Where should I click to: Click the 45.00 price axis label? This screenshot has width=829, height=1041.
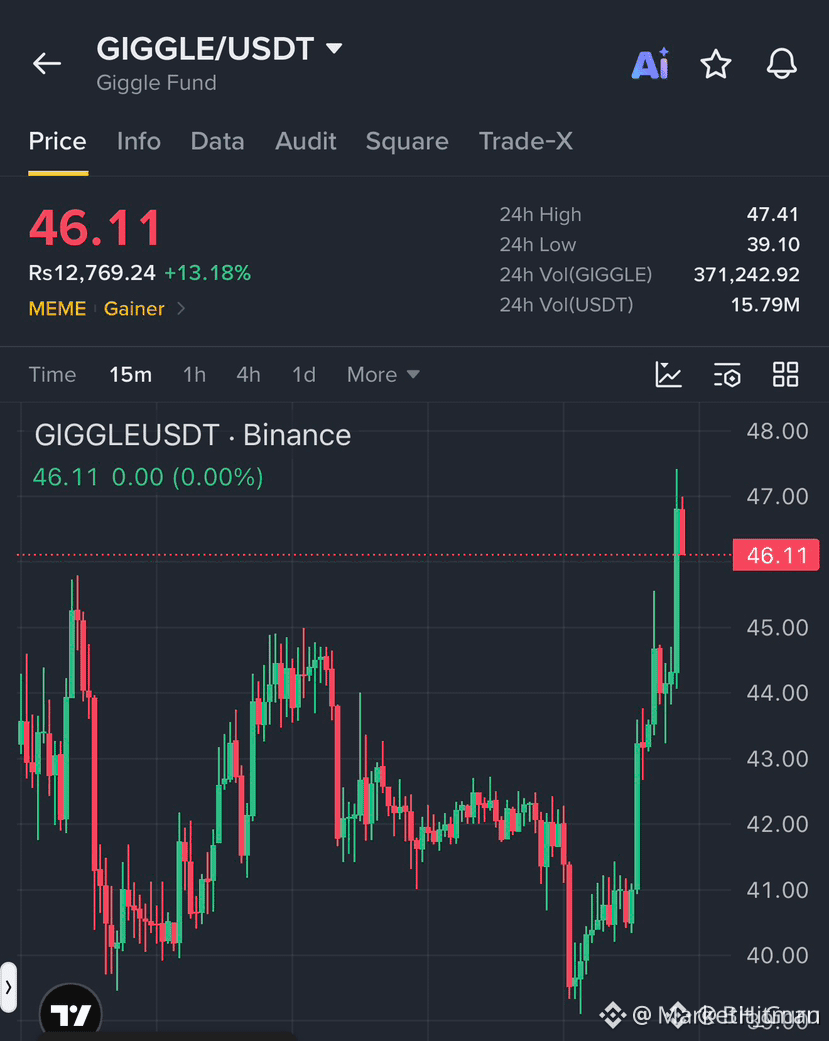pos(777,627)
